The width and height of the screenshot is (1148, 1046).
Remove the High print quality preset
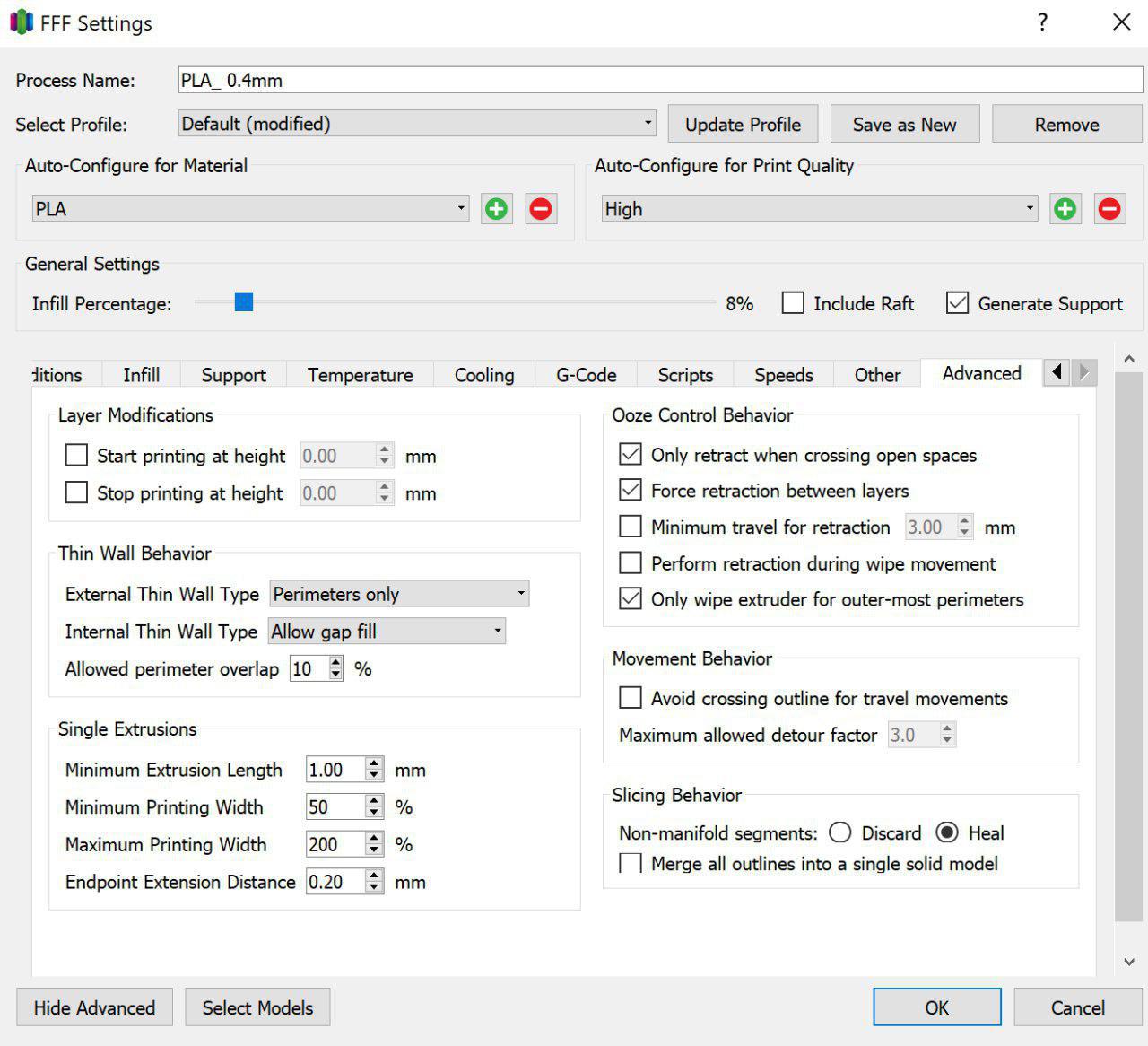pyautogui.click(x=1109, y=209)
